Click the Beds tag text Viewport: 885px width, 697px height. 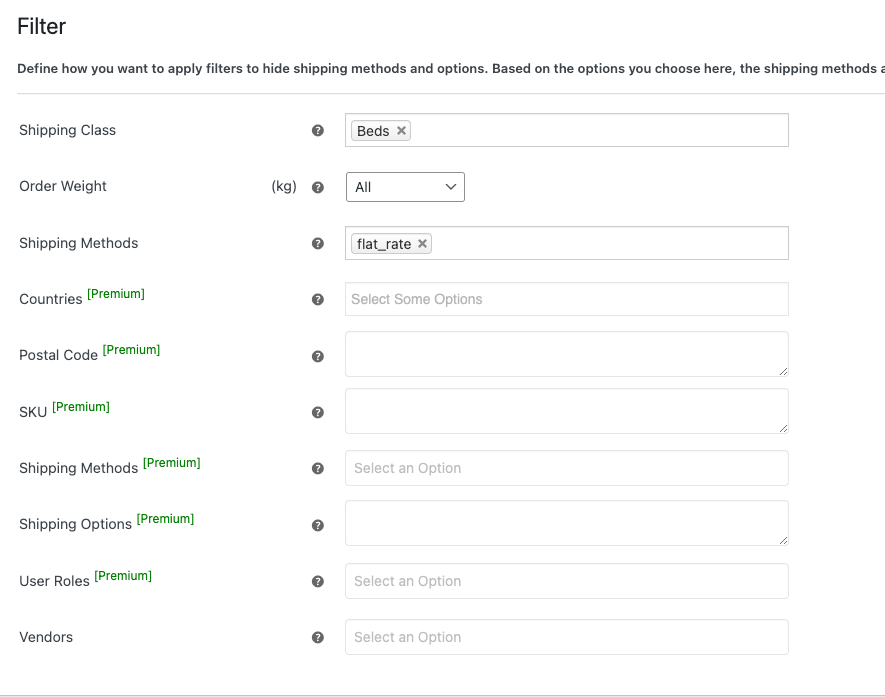click(x=373, y=131)
